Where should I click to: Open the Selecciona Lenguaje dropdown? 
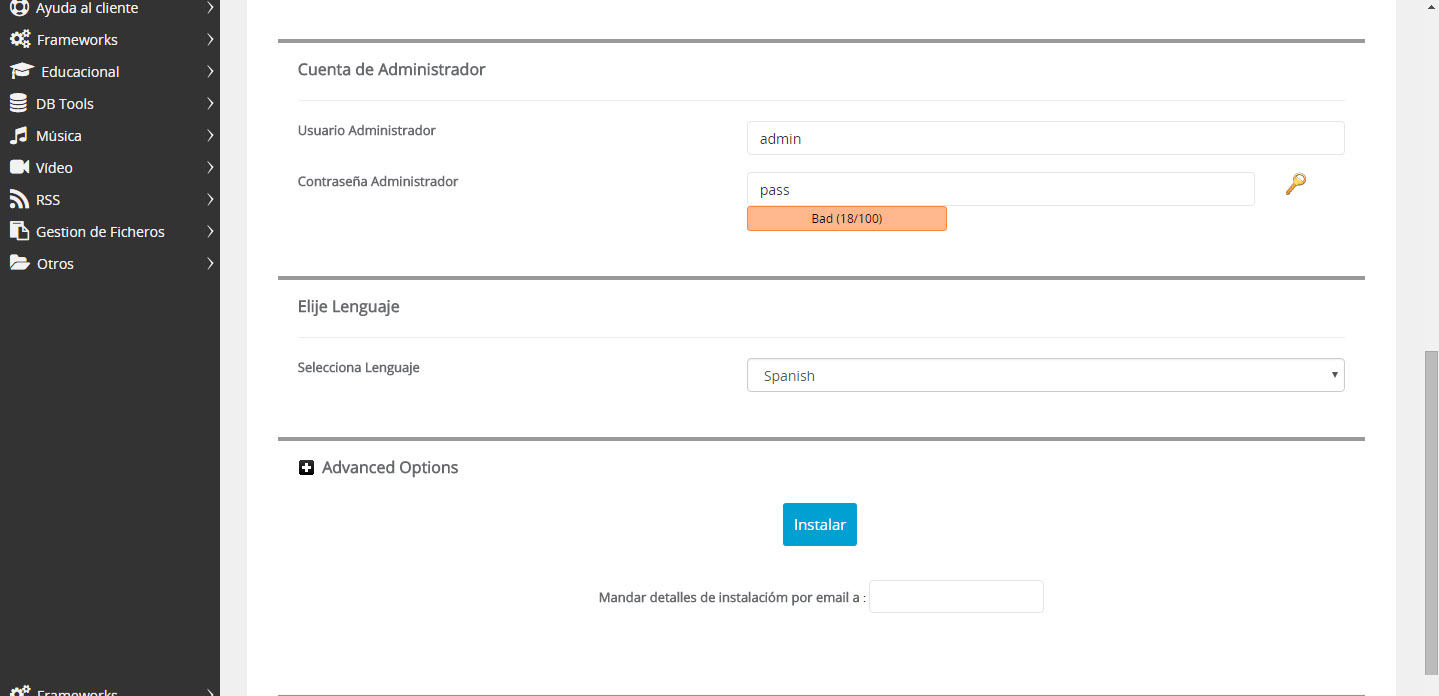pyautogui.click(x=1045, y=375)
